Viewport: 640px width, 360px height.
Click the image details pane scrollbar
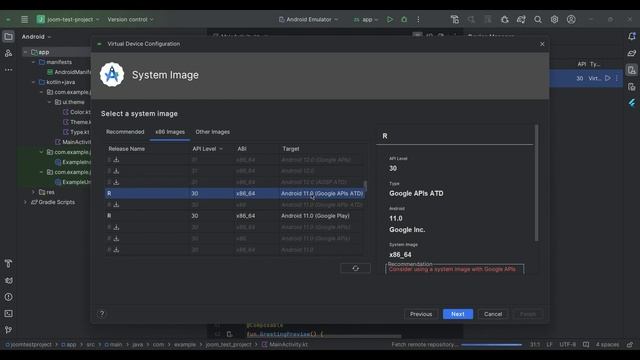[536, 183]
